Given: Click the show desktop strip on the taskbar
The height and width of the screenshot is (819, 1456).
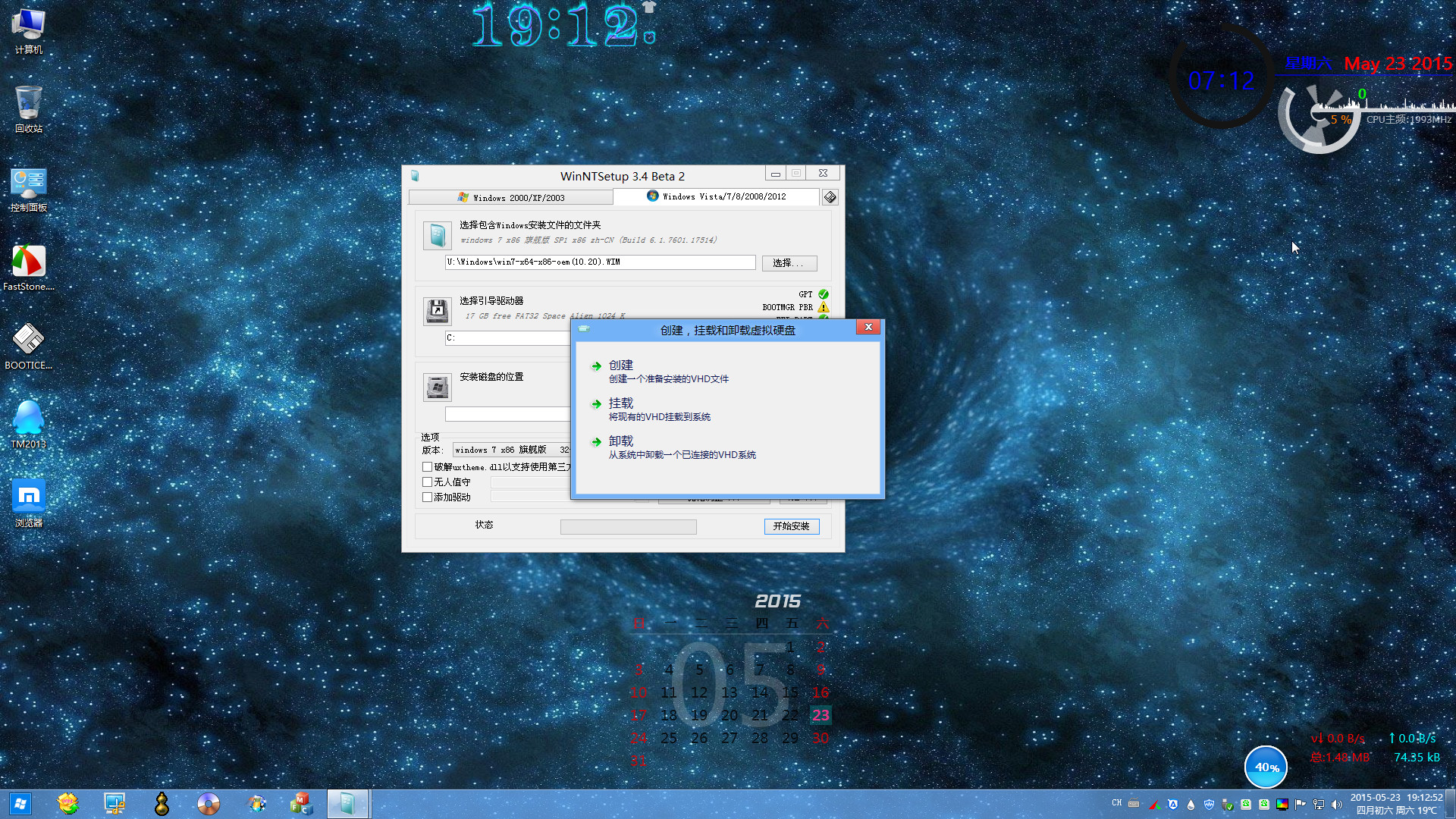Looking at the screenshot, I should (x=1451, y=805).
